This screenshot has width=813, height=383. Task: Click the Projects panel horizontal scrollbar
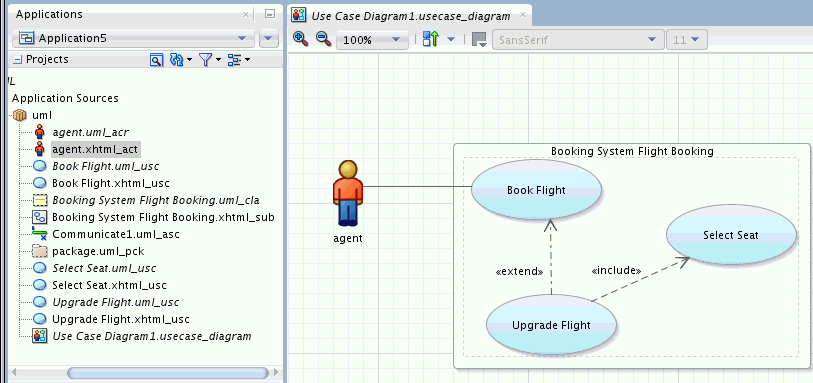168,372
